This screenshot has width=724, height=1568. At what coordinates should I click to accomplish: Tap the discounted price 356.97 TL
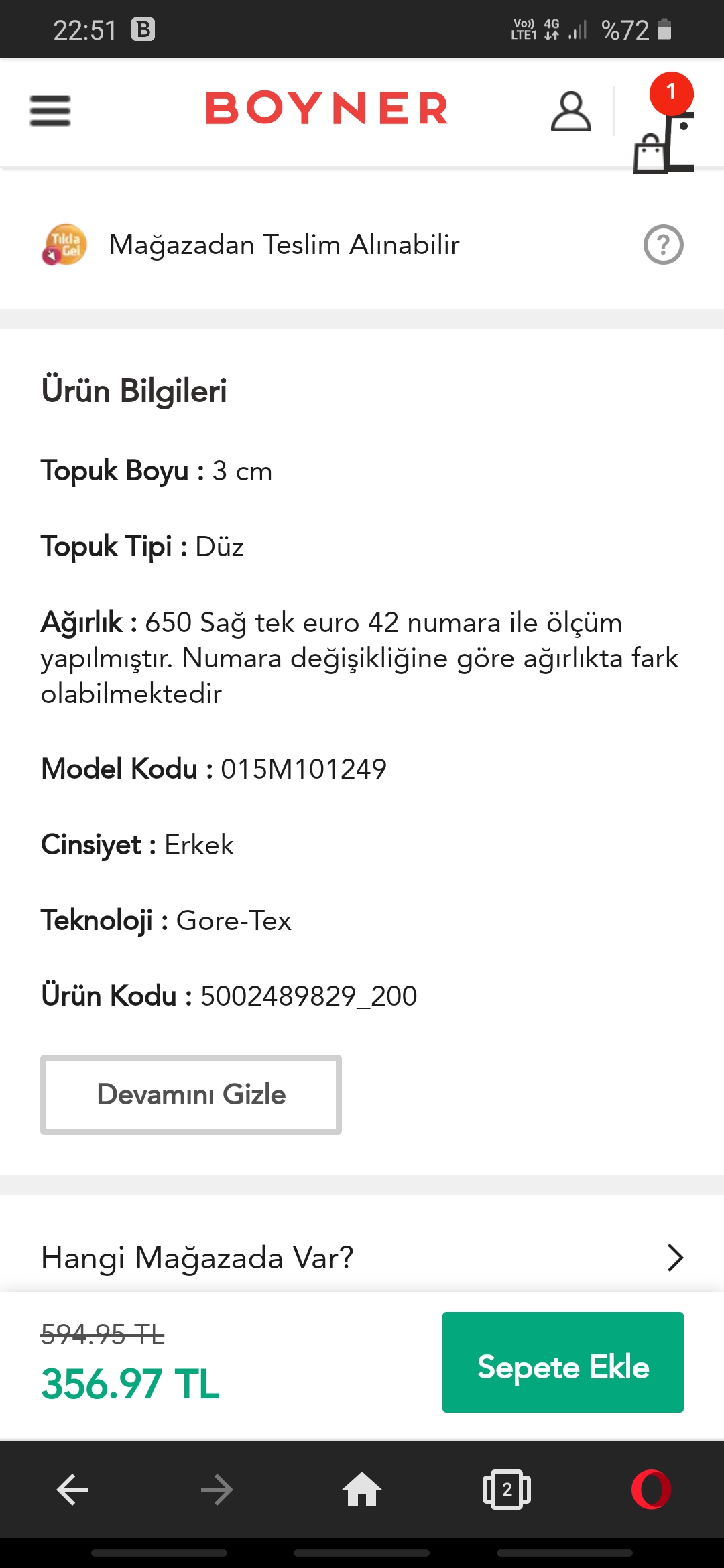click(130, 1384)
